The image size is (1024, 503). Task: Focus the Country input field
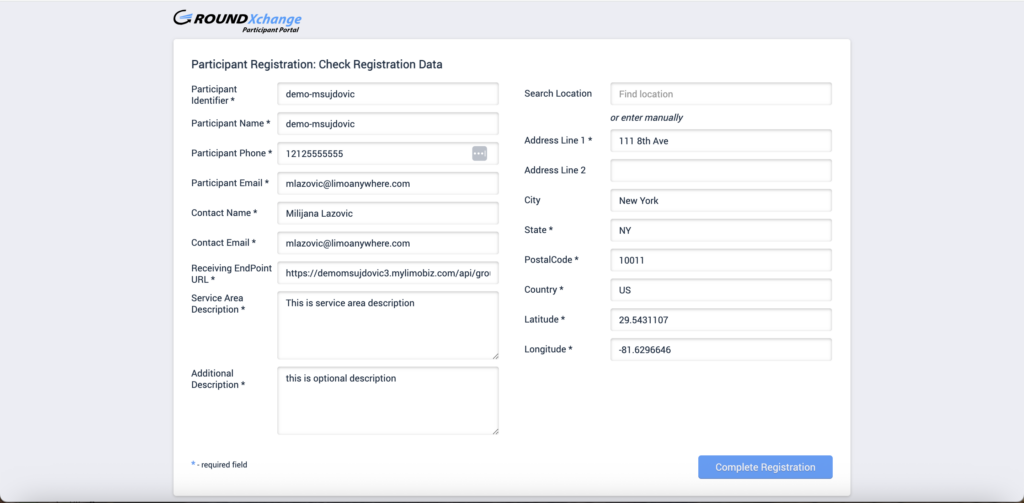[x=720, y=290]
